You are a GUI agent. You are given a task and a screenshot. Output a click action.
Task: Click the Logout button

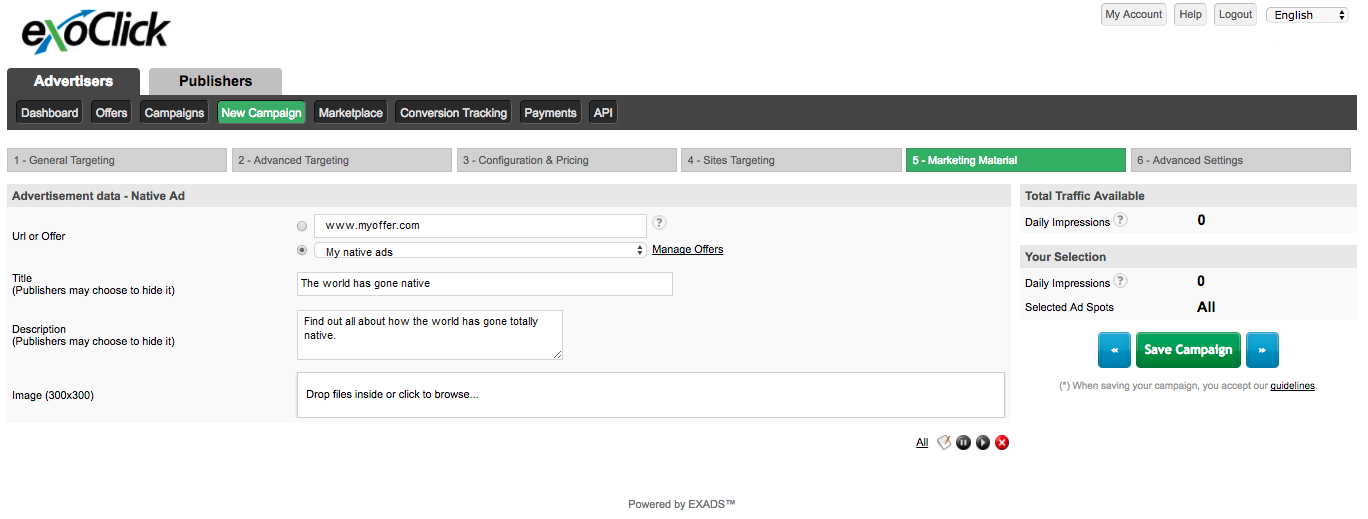point(1236,15)
